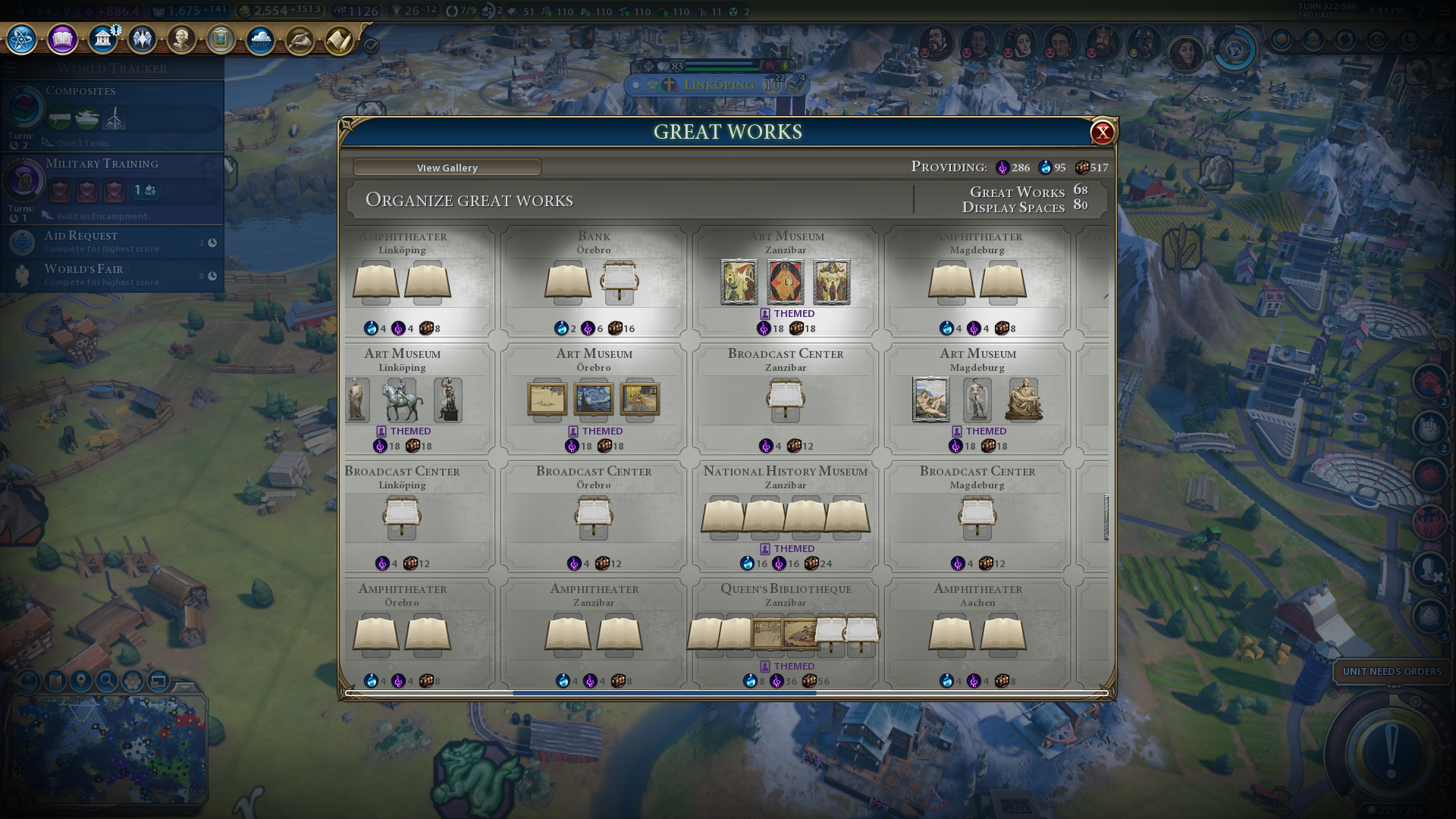Open the Civics tree icon
The image size is (1456, 819).
pos(63,39)
